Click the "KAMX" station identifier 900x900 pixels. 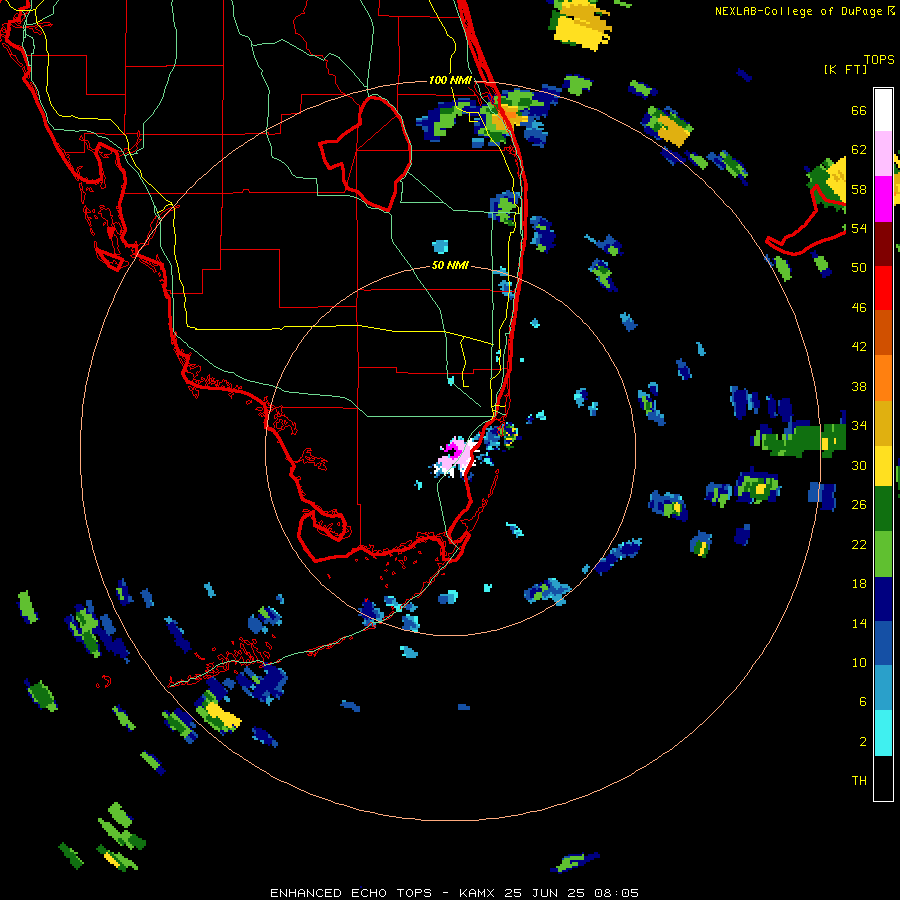(x=478, y=893)
